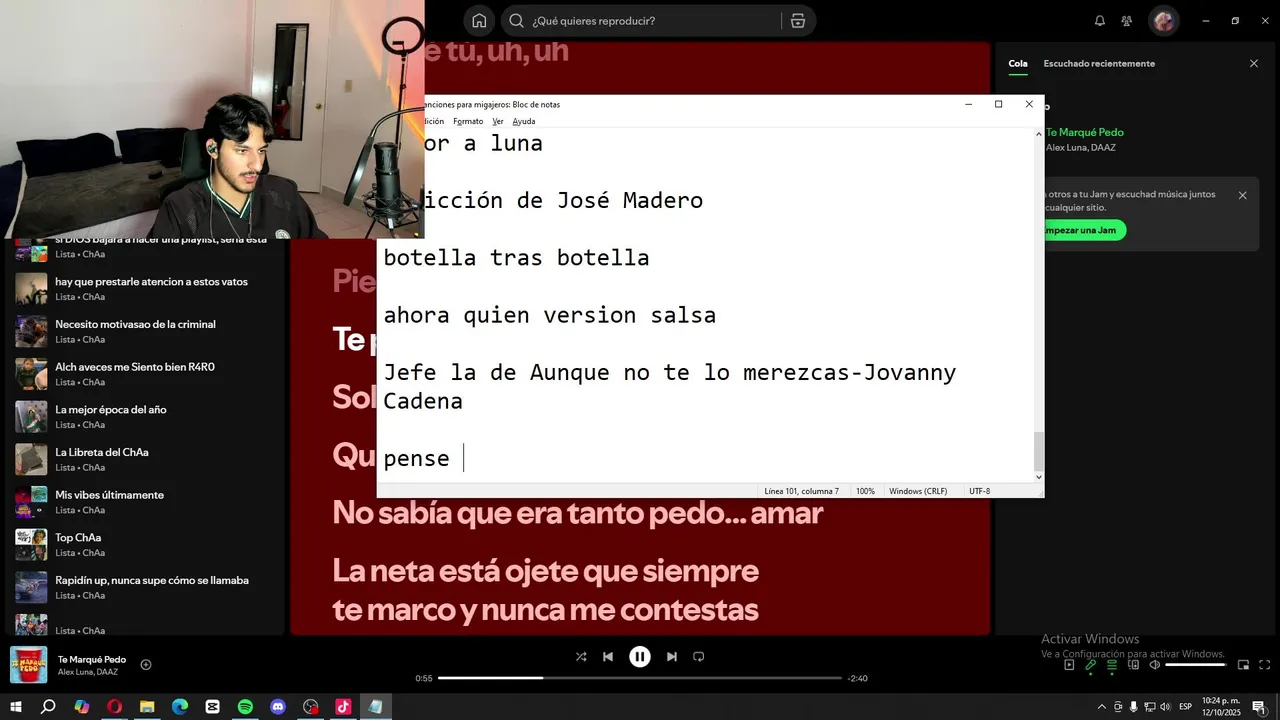Open Spotify notifications bell icon
This screenshot has height=720, width=1280.
[x=1100, y=21]
